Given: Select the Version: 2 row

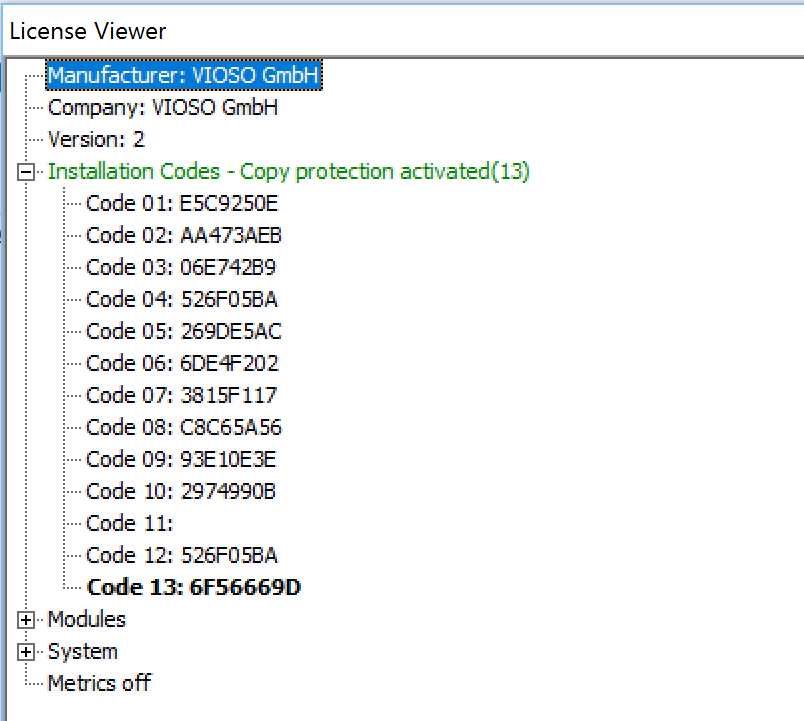Looking at the screenshot, I should 96,139.
